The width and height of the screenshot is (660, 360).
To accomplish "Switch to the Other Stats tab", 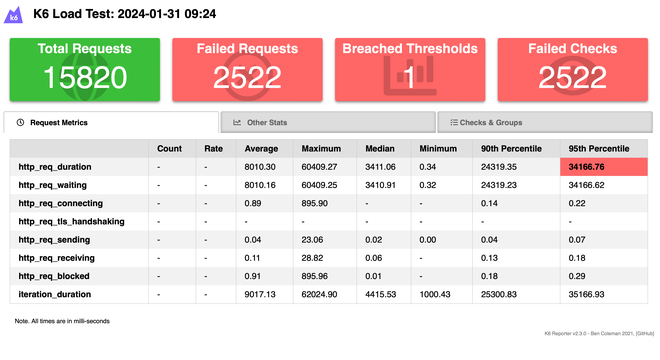I will coord(328,122).
